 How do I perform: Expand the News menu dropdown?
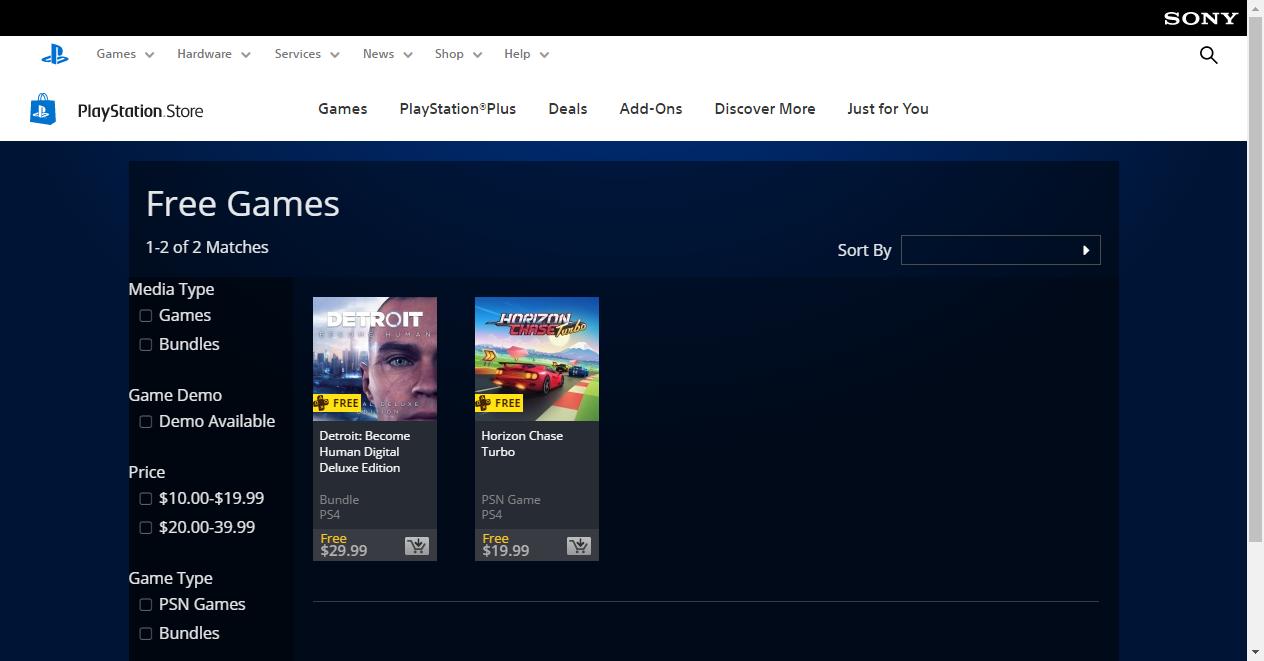[388, 54]
